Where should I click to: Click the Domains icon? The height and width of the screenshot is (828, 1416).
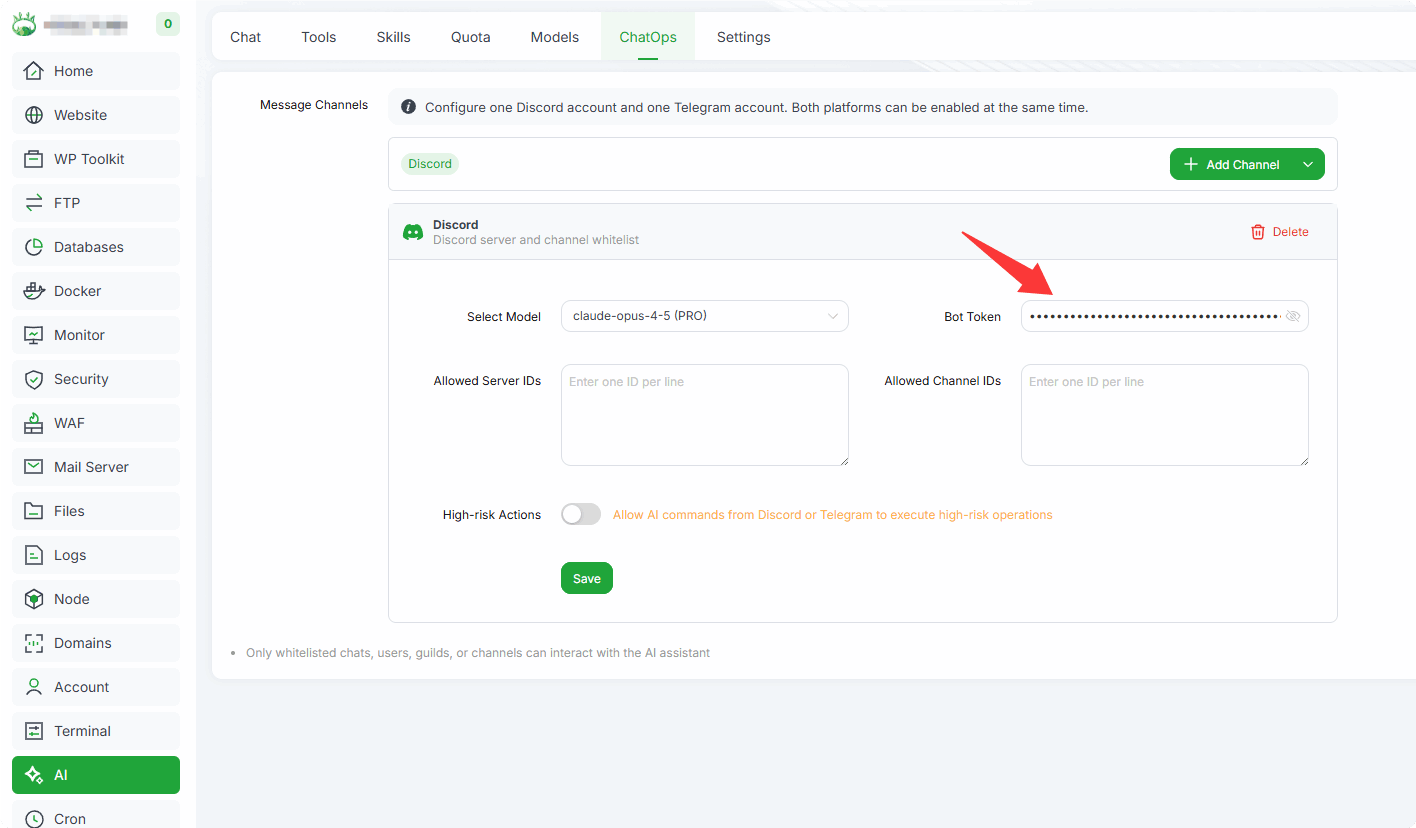[x=34, y=643]
